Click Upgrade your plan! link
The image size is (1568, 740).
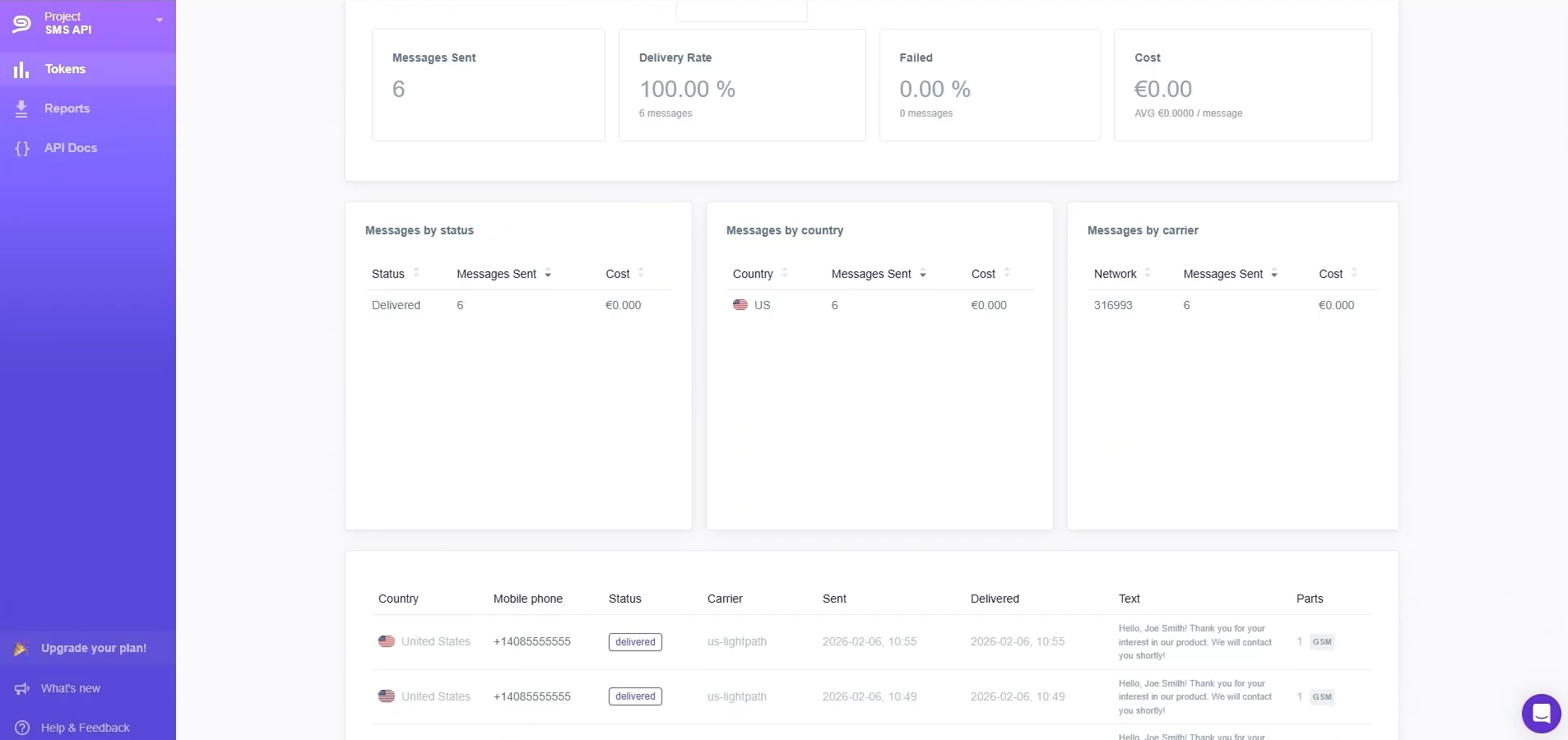tap(94, 648)
